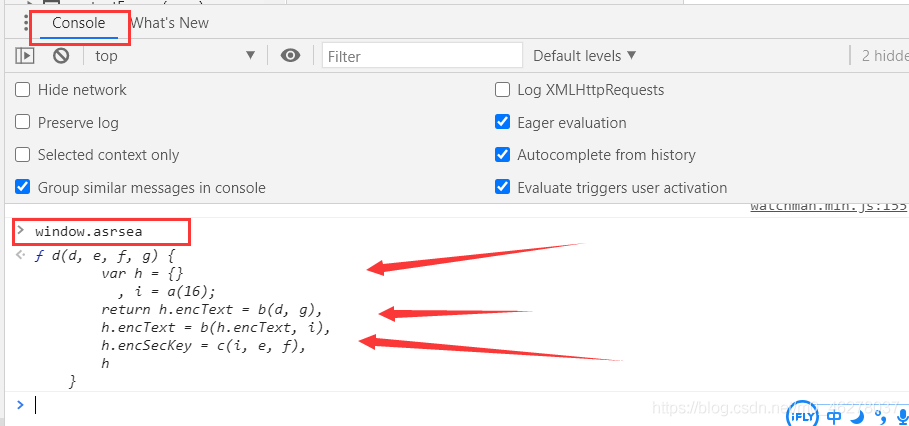Image resolution: width=909 pixels, height=426 pixels.
Task: Select the Console tab
Action: tap(79, 23)
